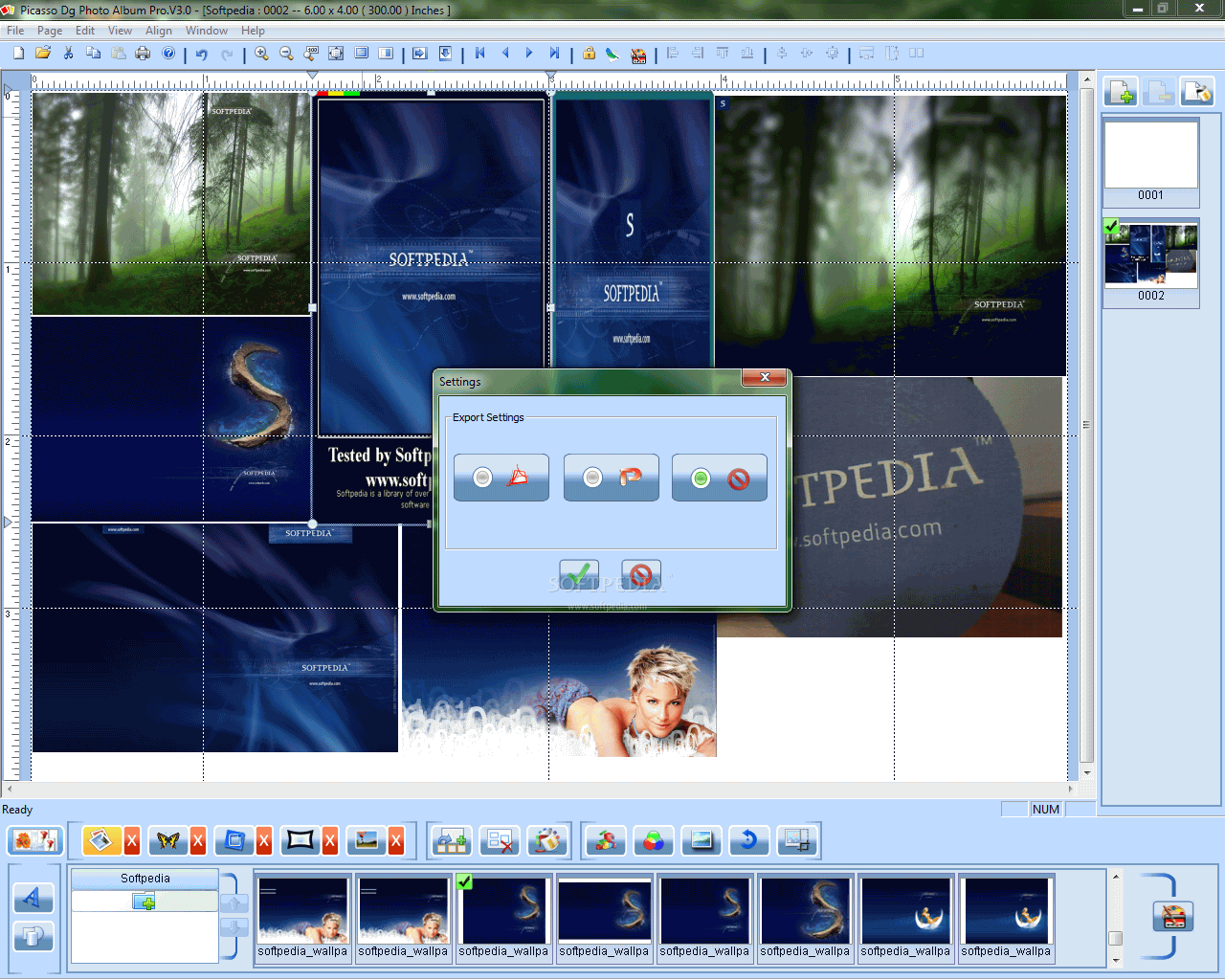Click the add folder icon under Softpedia
Image resolution: width=1225 pixels, height=980 pixels.
click(145, 902)
